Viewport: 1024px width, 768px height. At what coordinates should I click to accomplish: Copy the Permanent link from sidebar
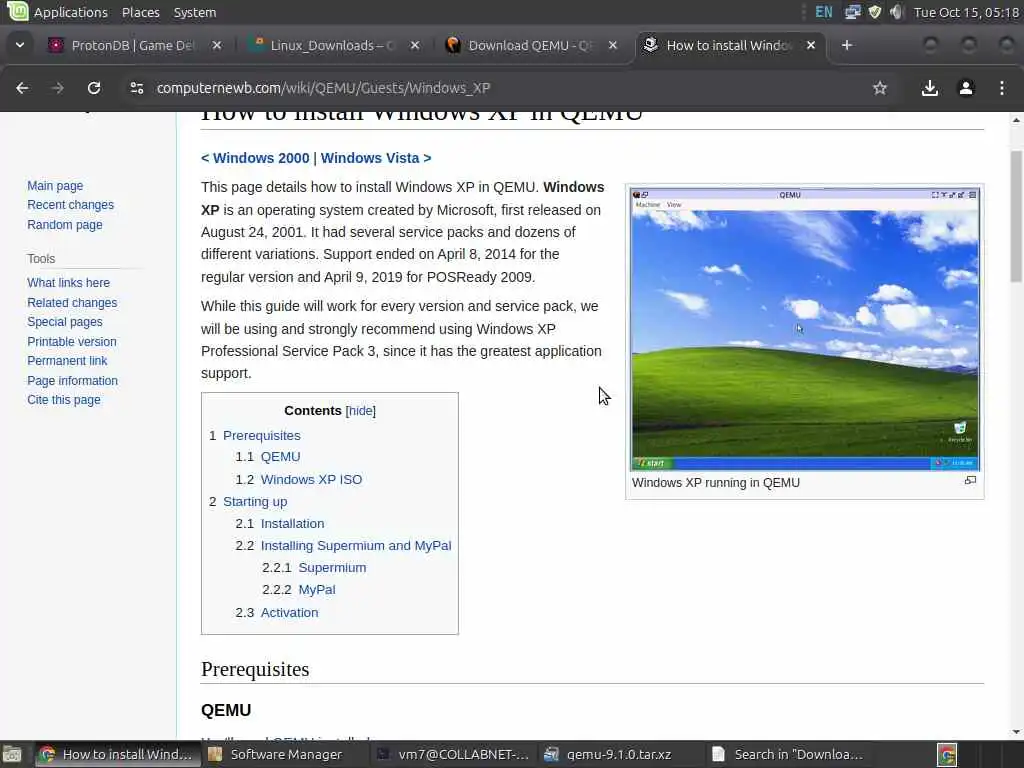point(67,360)
